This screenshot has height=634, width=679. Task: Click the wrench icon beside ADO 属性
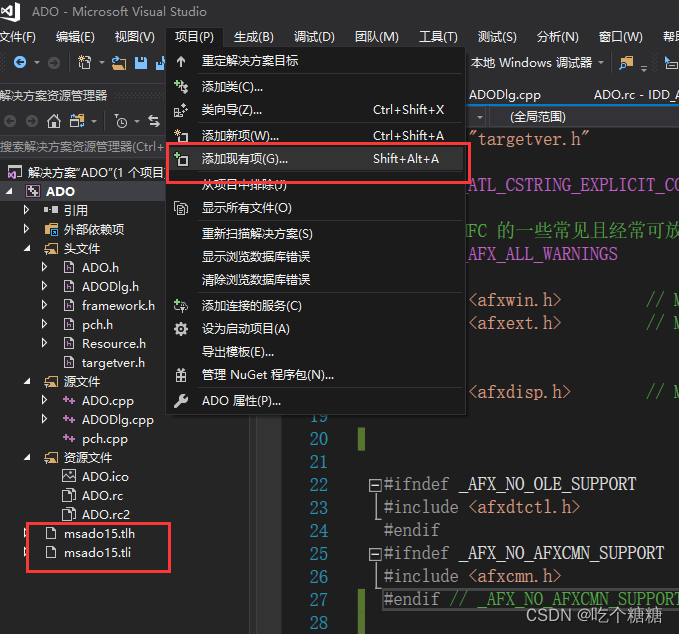181,401
